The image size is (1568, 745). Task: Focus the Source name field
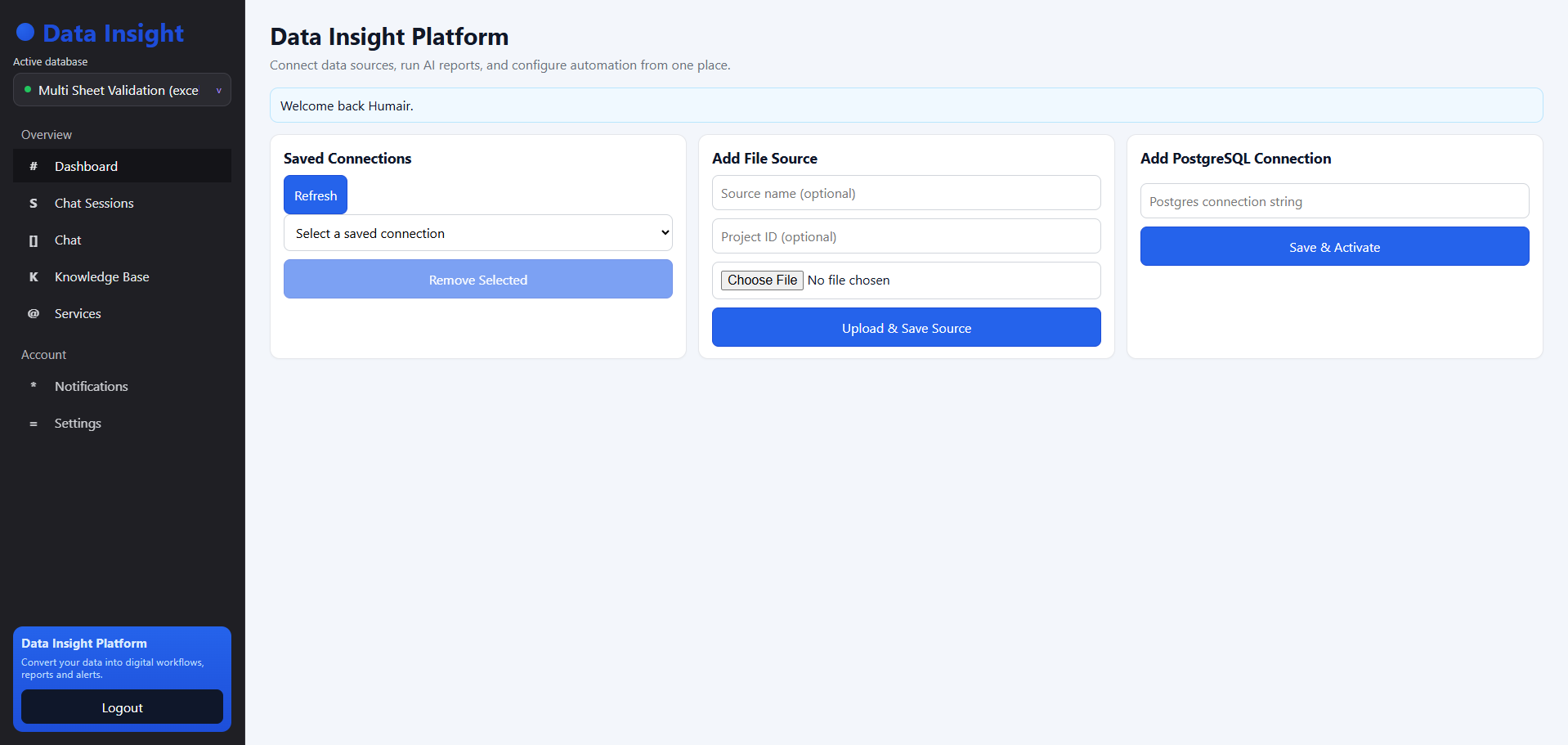(907, 193)
